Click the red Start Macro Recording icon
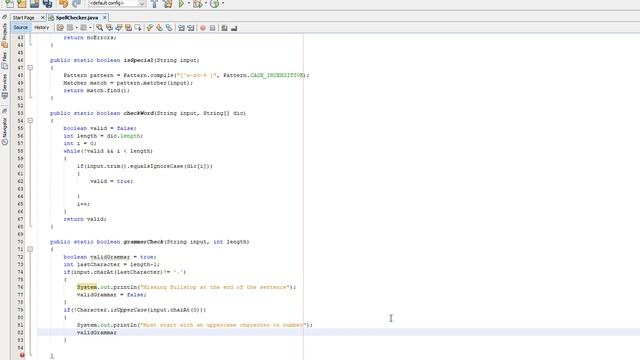This screenshot has width=640, height=360. [202, 28]
